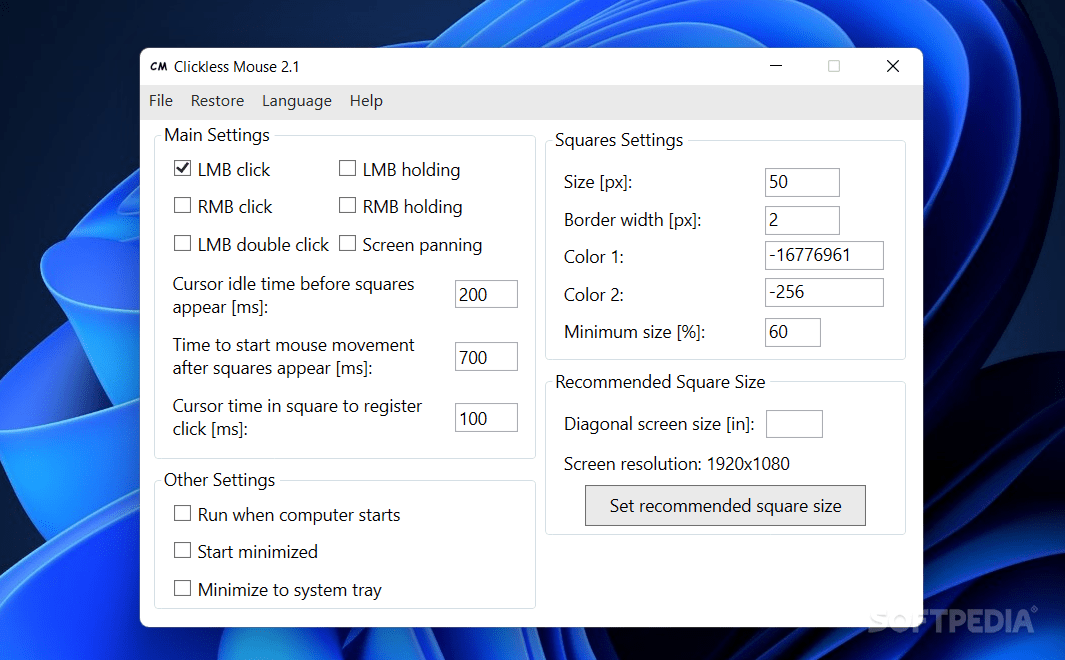Screen dimensions: 1065x660
Task: Click the Minimum size field showing 60
Action: tap(793, 332)
